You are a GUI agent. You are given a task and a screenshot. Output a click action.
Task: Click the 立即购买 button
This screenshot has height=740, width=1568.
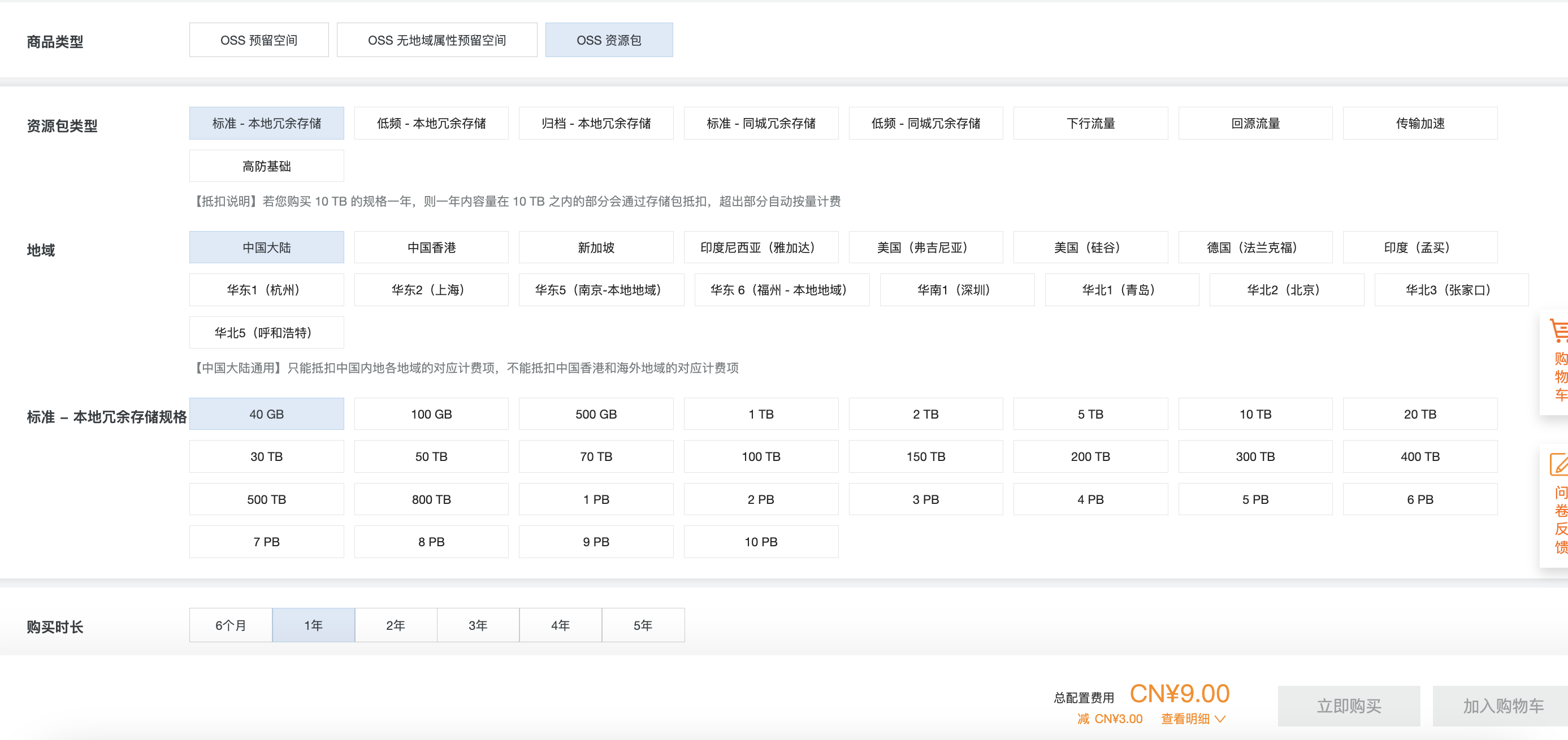1348,706
